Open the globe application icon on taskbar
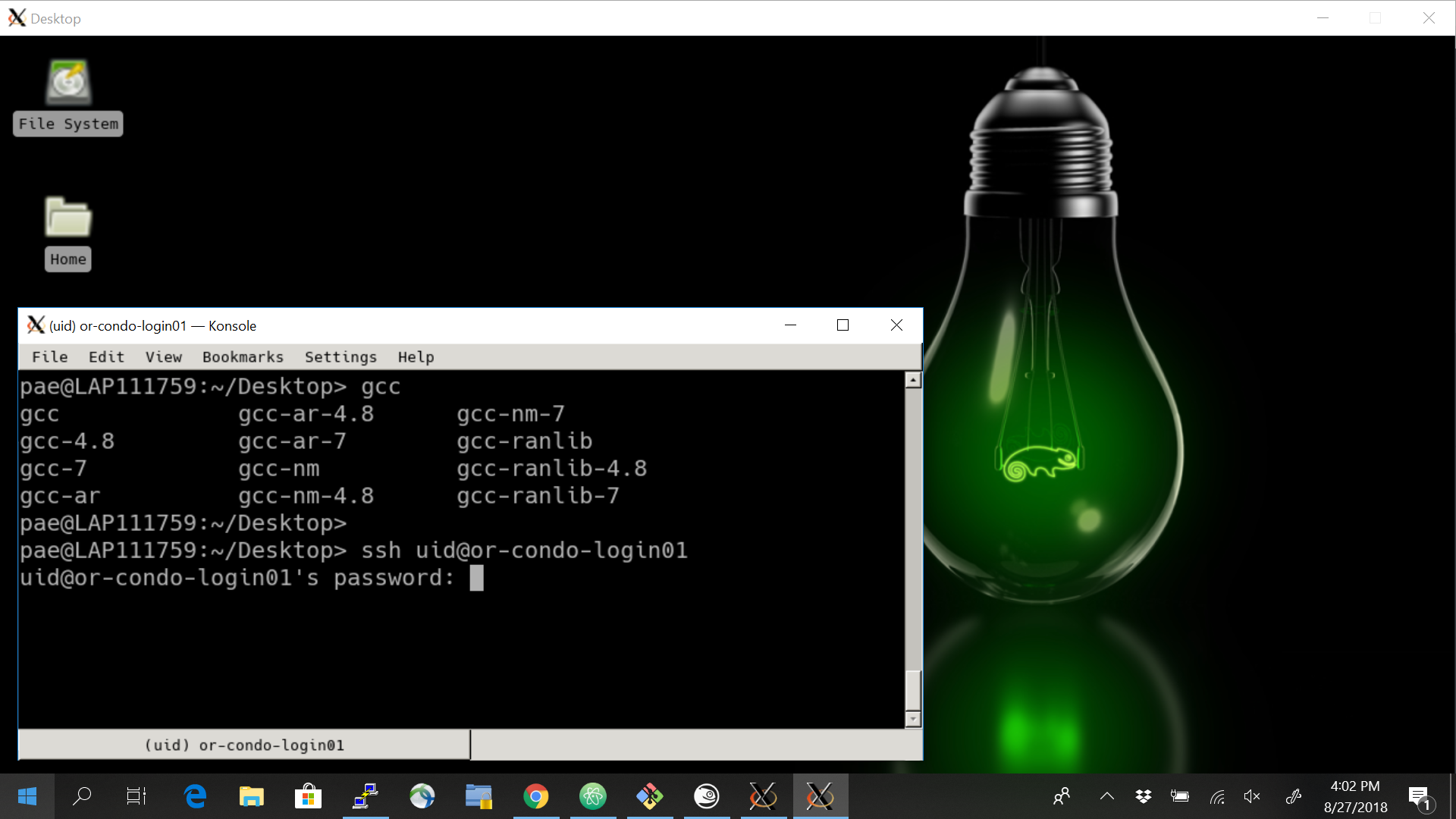This screenshot has width=1456, height=819. coord(422,796)
